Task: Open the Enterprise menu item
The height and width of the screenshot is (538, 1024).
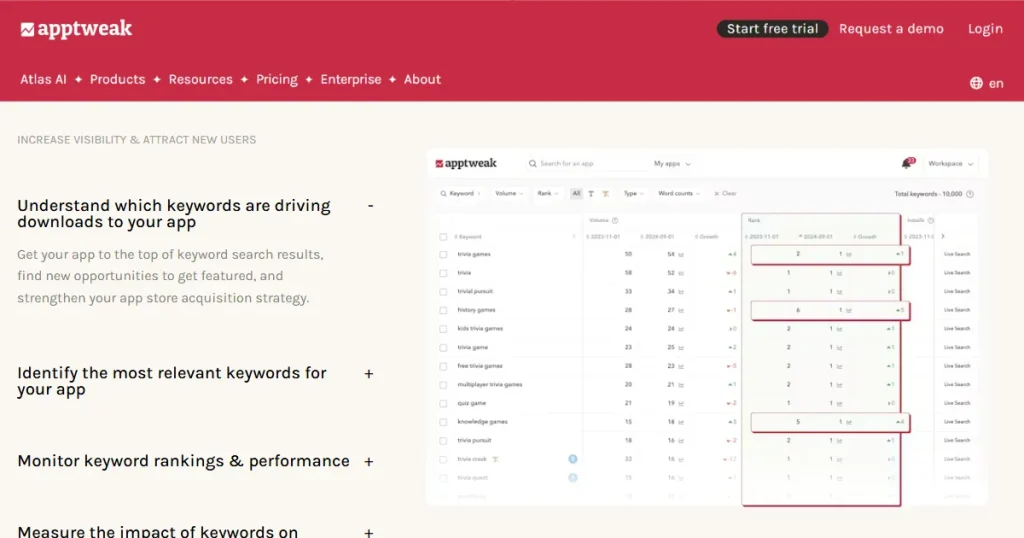Action: (x=351, y=80)
